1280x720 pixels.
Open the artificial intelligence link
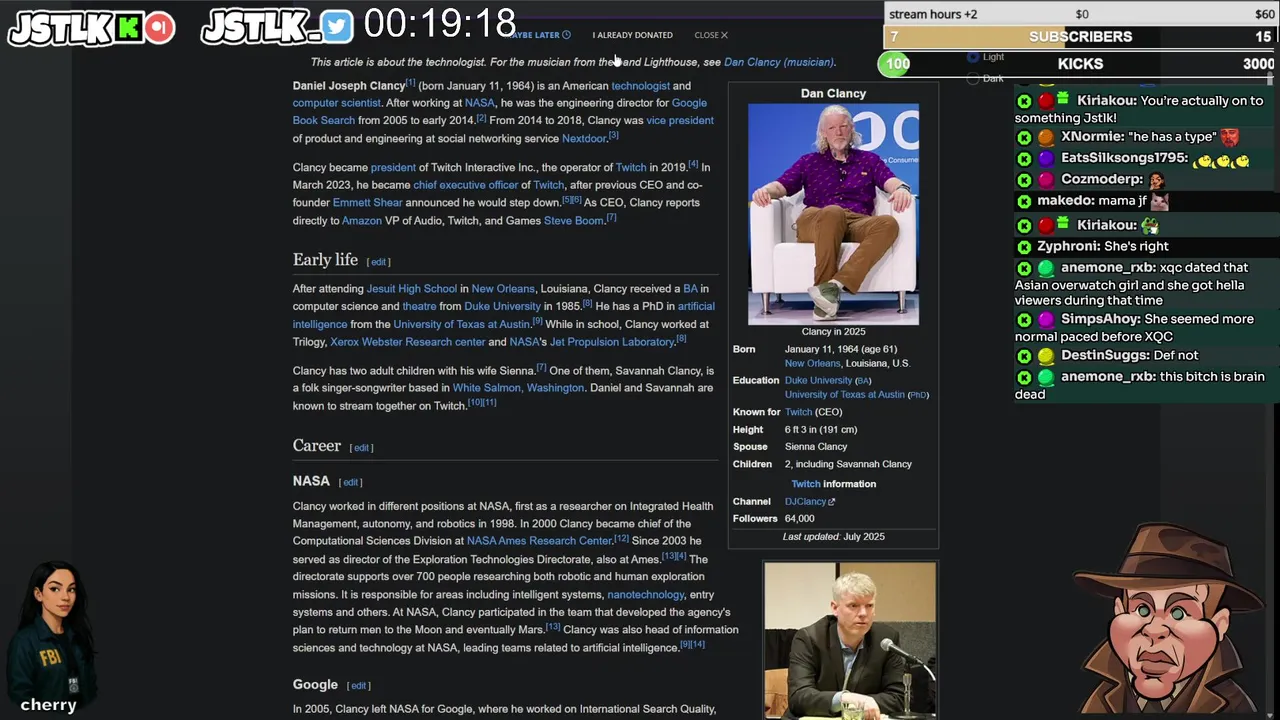pyautogui.click(x=504, y=316)
